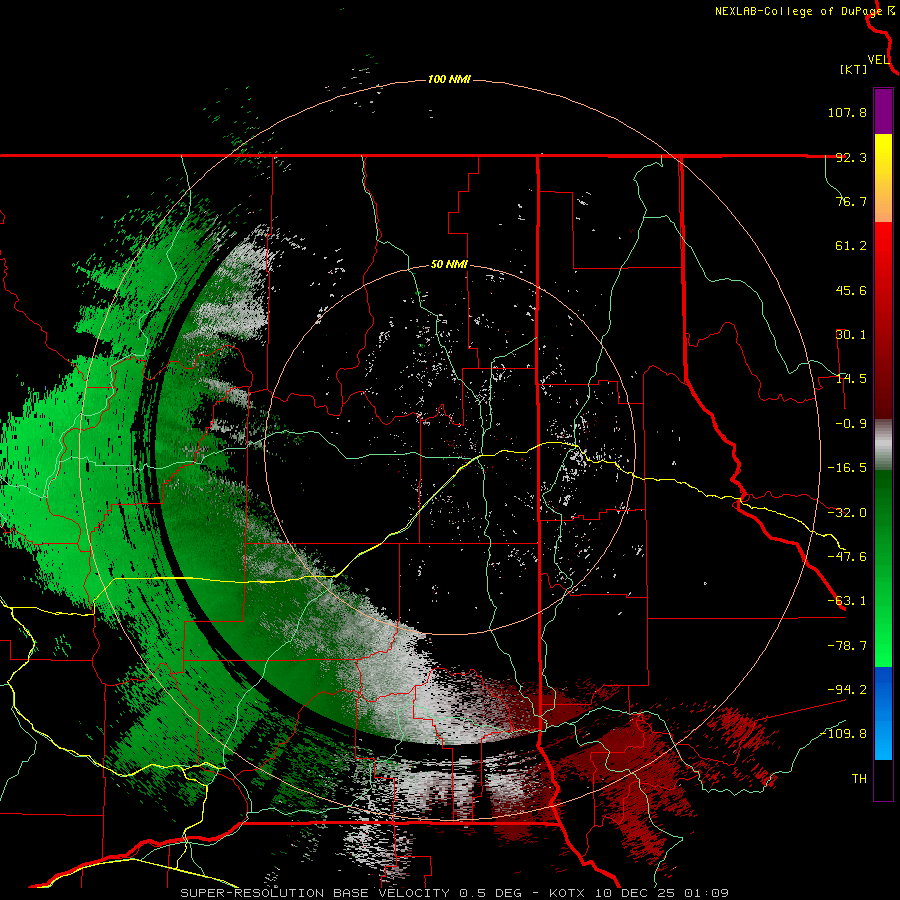Click the VEL label above the color scale
This screenshot has height=900, width=900.
click(878, 60)
